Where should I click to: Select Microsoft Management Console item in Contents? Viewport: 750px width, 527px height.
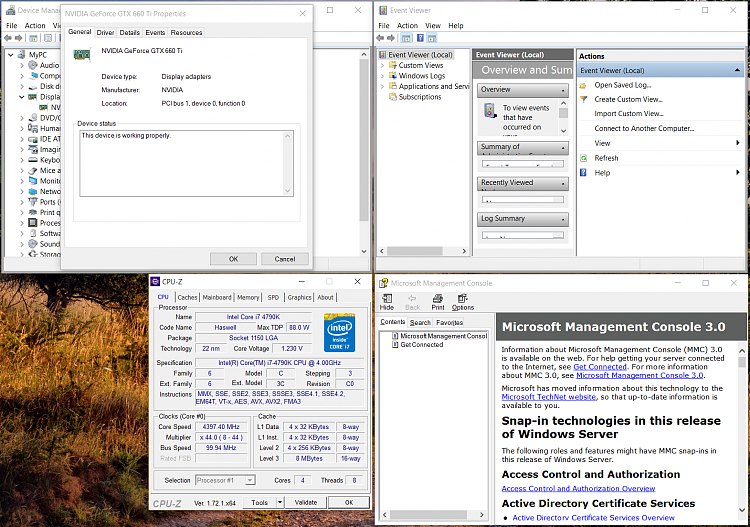[x=443, y=336]
